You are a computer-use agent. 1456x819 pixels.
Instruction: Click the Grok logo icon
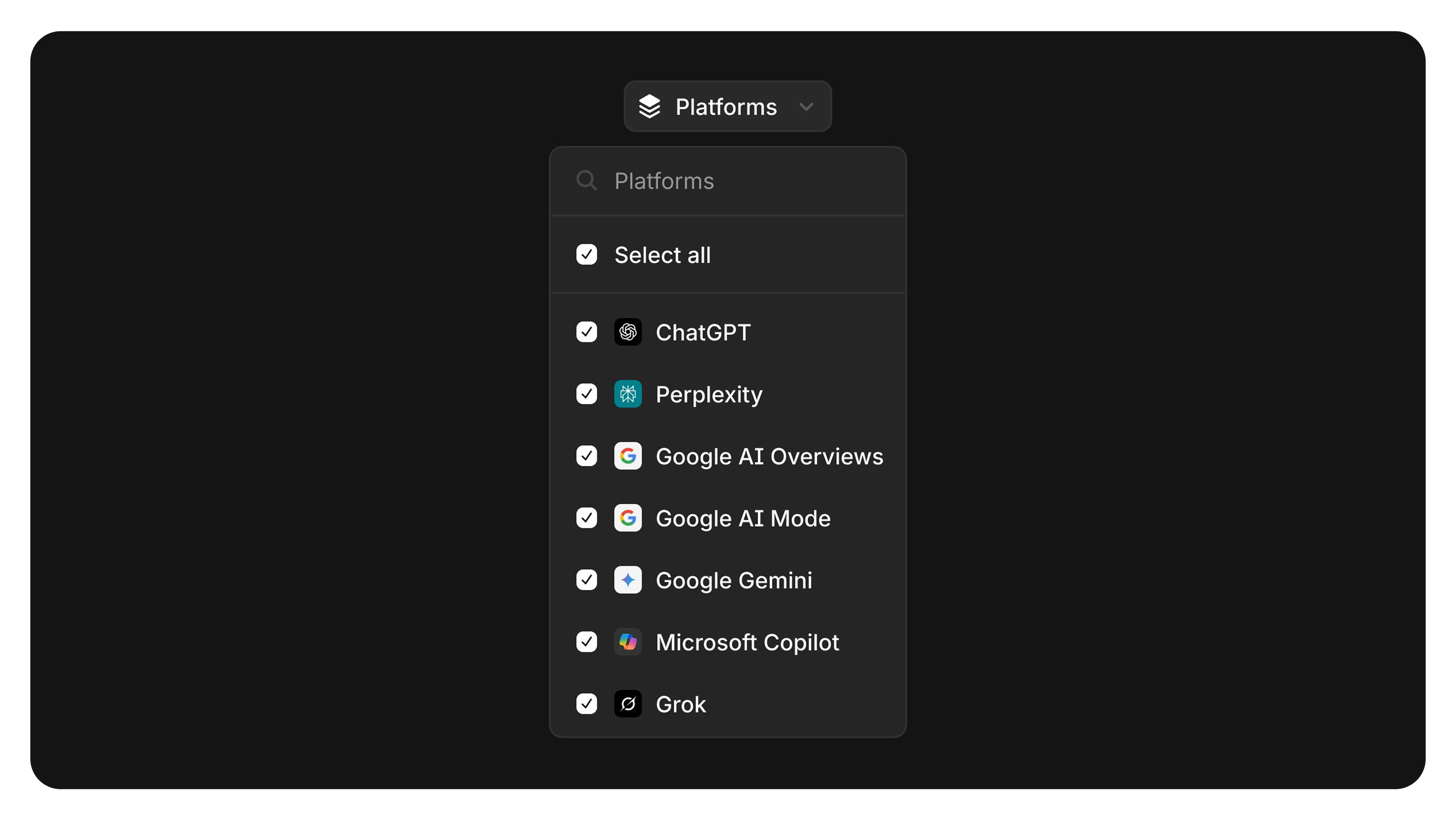(628, 704)
